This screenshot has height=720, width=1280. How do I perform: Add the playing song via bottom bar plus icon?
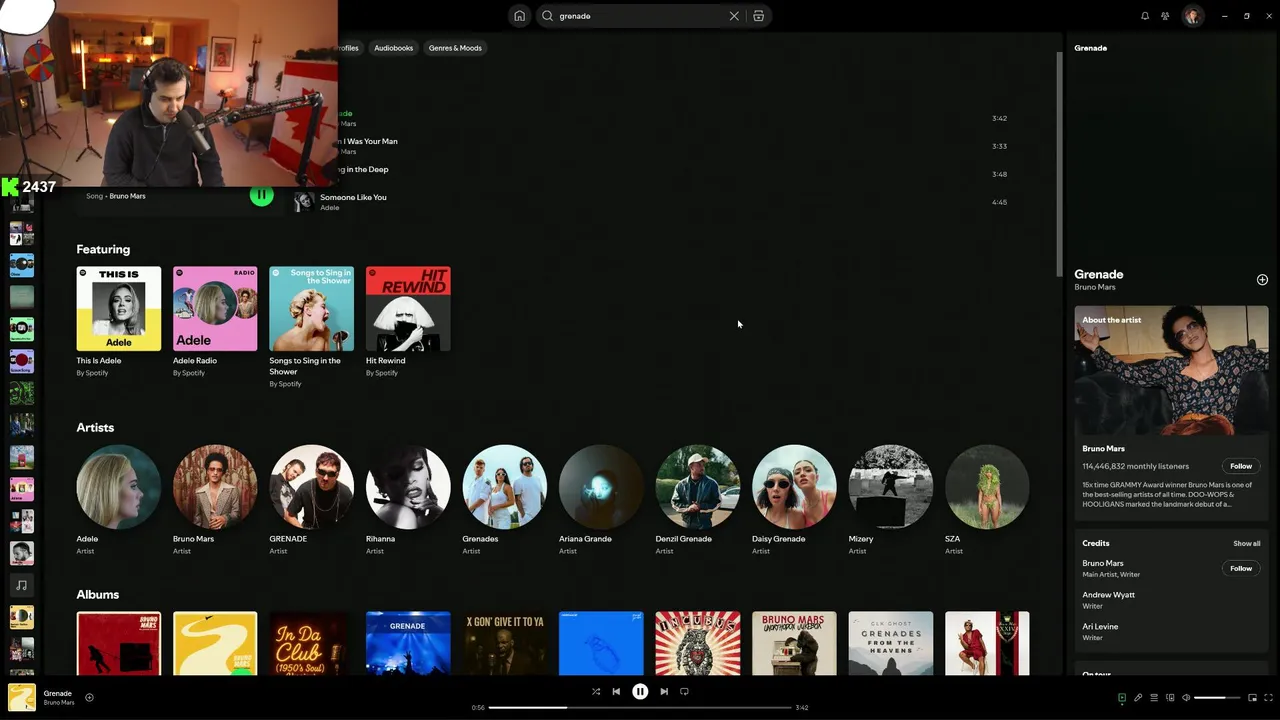coord(89,697)
